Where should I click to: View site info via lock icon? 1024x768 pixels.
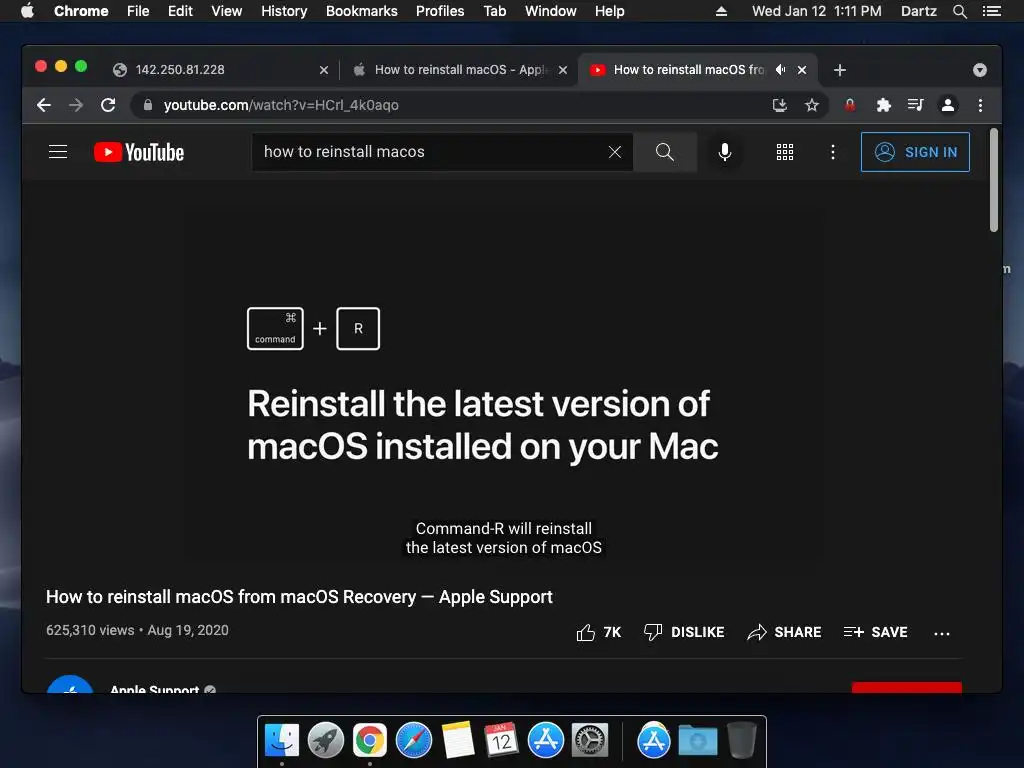[x=148, y=104]
